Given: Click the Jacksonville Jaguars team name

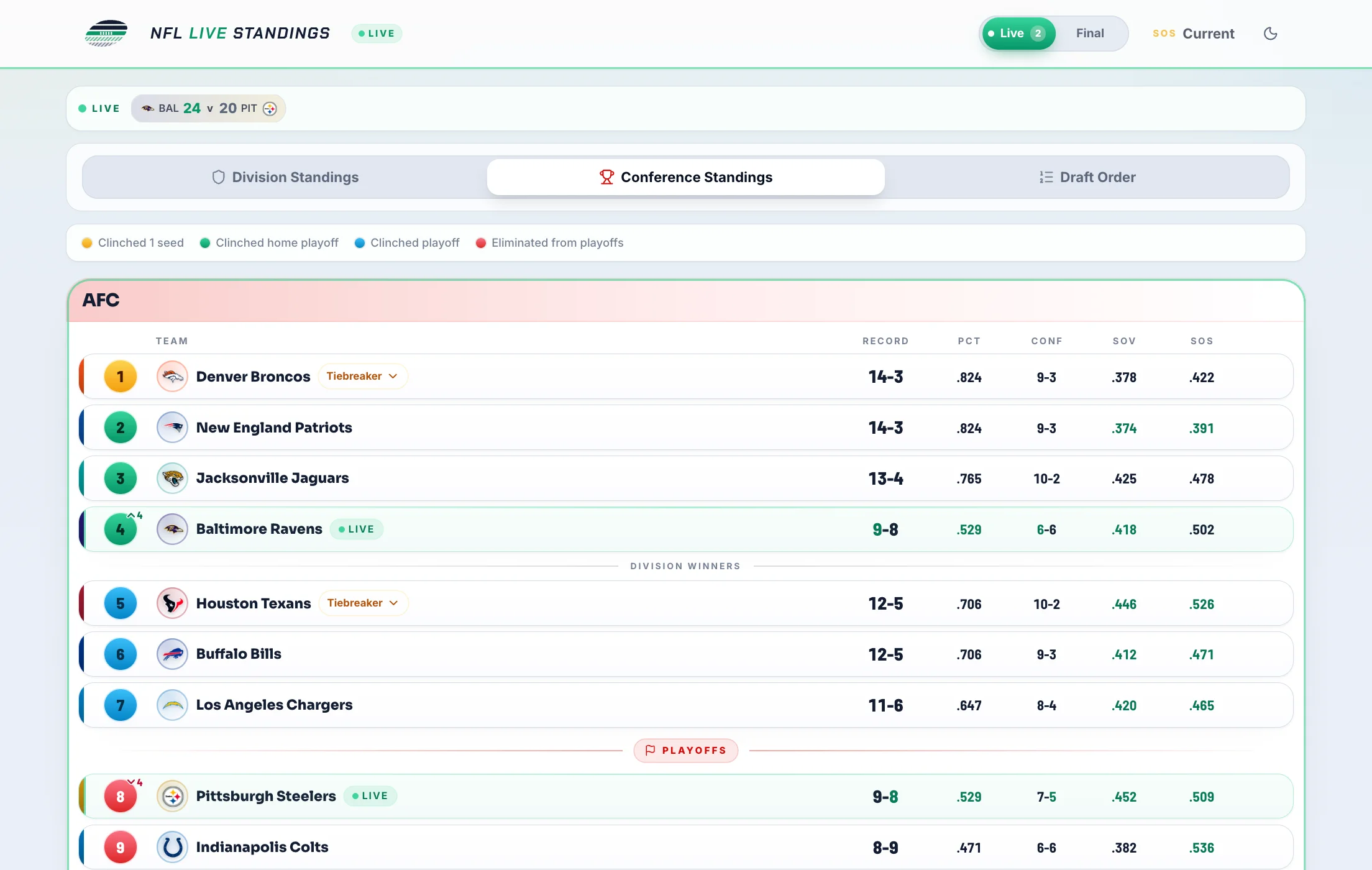Looking at the screenshot, I should point(272,478).
